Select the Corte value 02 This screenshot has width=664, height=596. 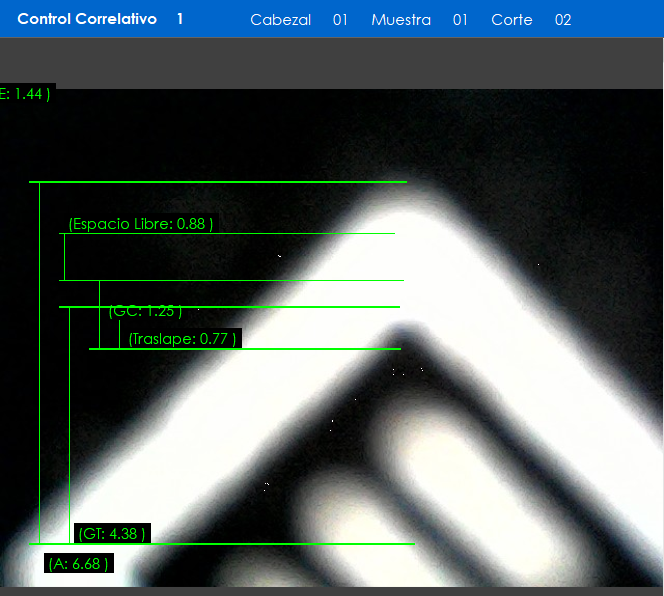pyautogui.click(x=563, y=20)
